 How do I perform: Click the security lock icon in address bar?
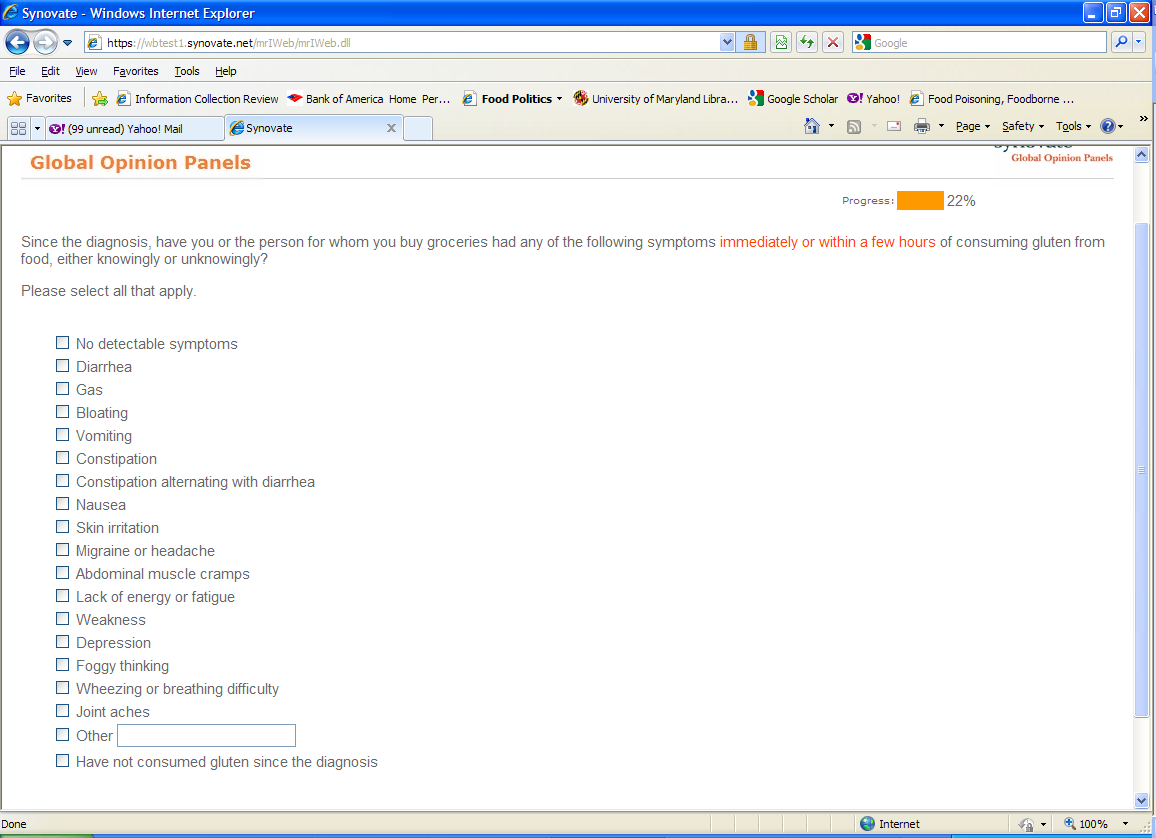[x=750, y=42]
